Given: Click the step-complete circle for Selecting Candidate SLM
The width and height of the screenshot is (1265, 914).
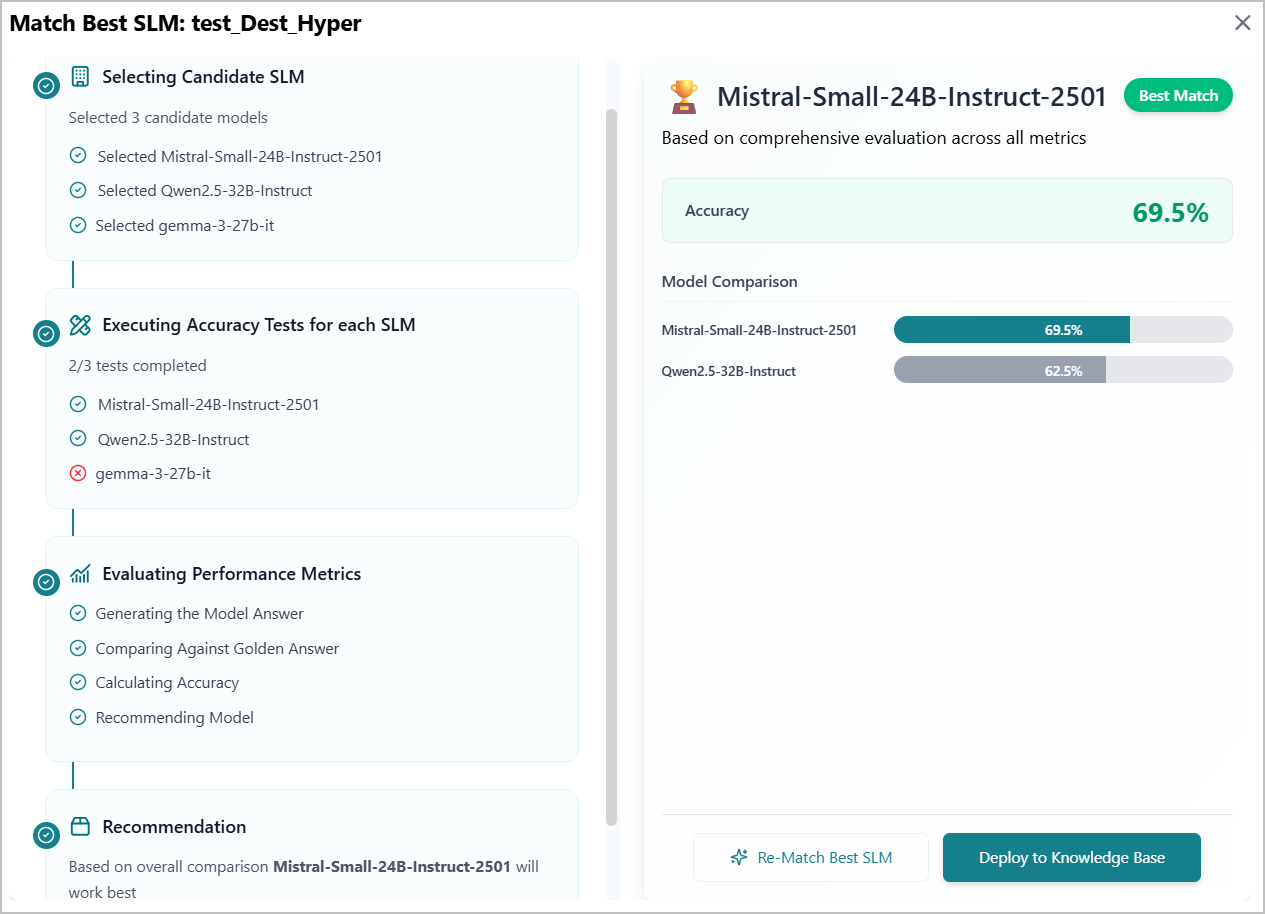Looking at the screenshot, I should coord(46,86).
